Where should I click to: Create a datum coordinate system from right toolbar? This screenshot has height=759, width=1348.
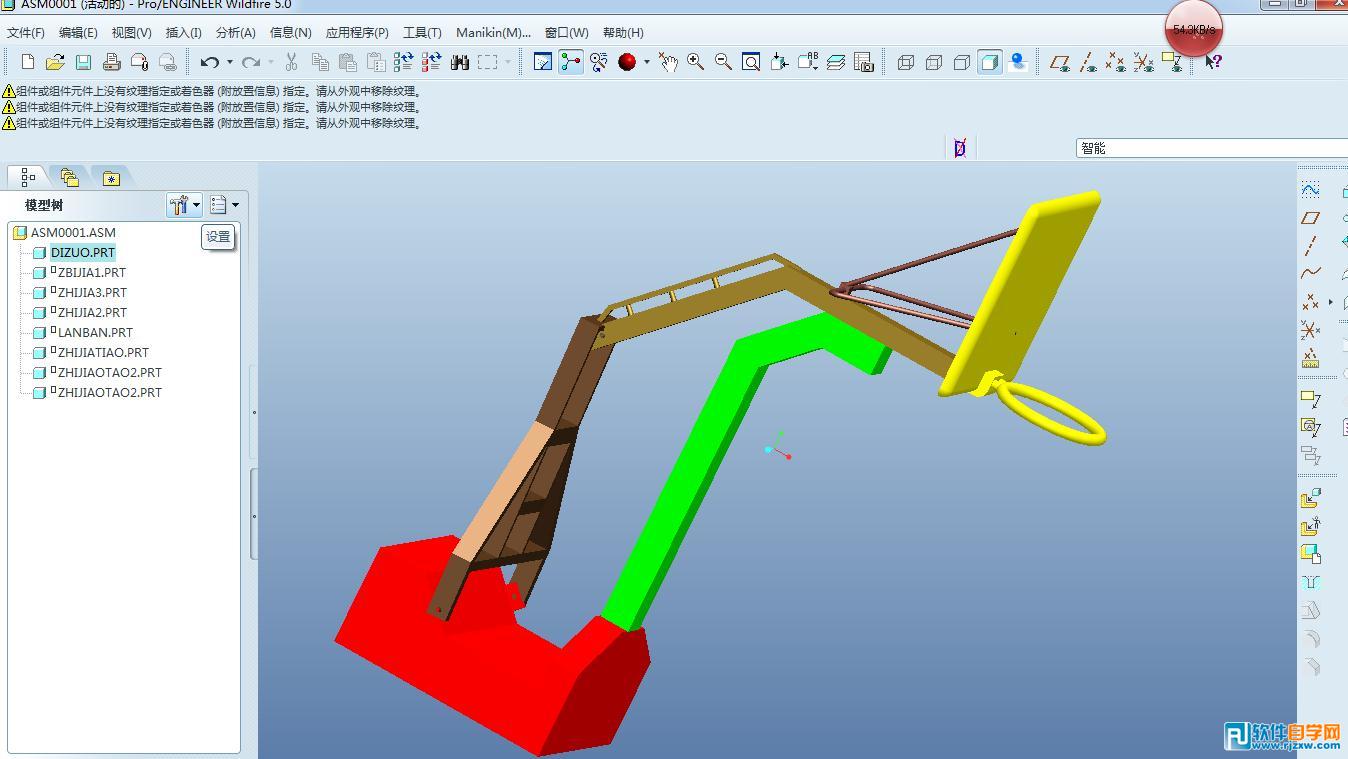click(1310, 329)
